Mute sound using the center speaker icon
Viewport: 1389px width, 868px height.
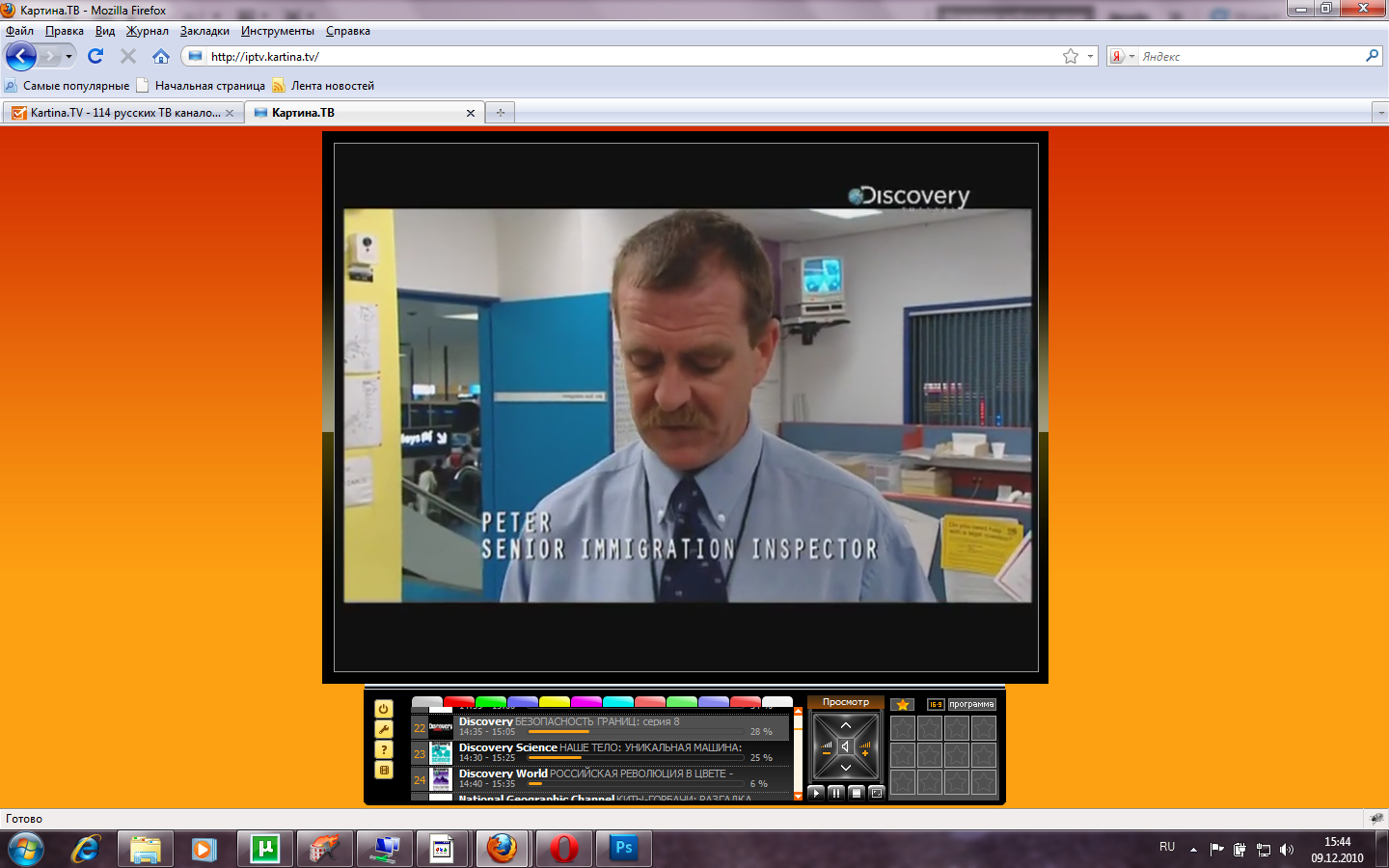[x=845, y=746]
